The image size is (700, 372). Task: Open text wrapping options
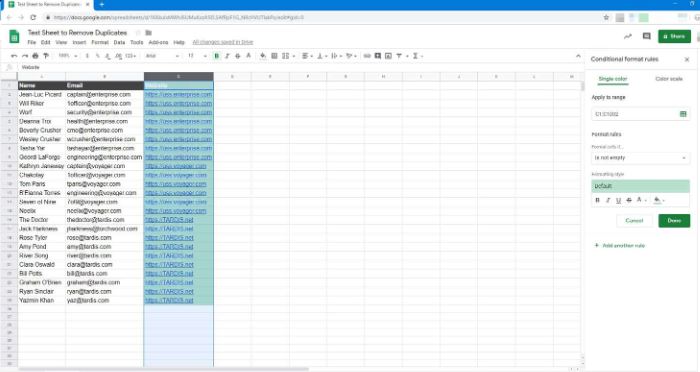point(336,56)
